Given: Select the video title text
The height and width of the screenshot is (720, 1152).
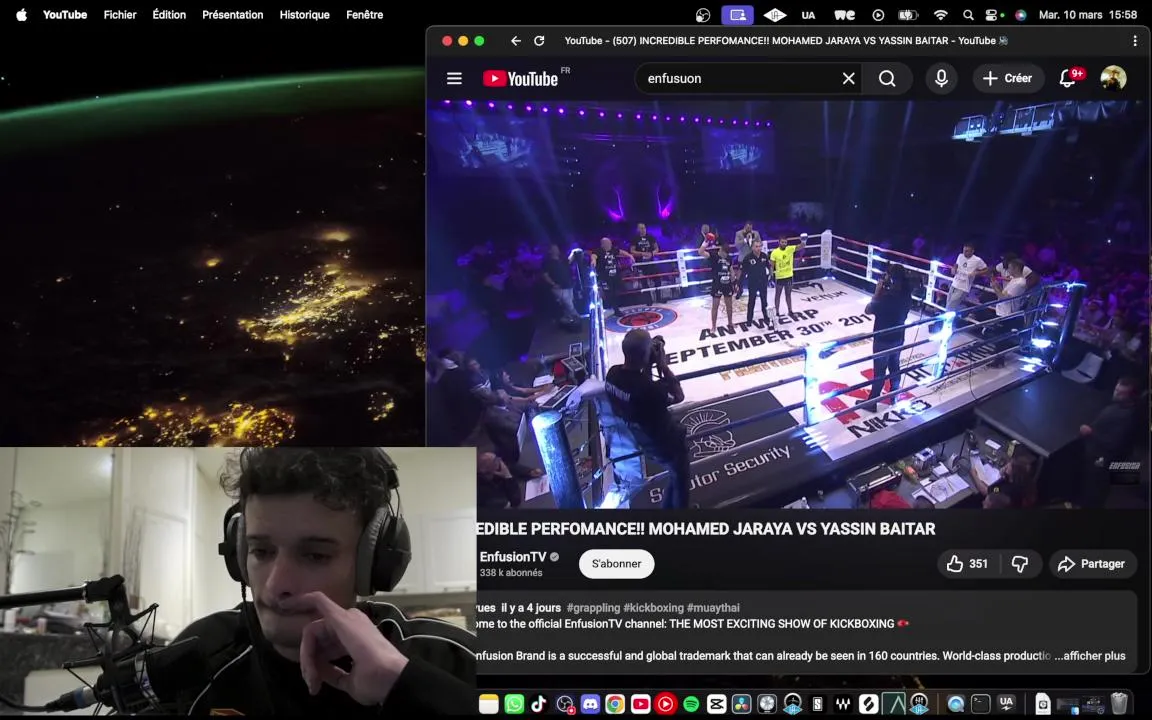Looking at the screenshot, I should [705, 529].
